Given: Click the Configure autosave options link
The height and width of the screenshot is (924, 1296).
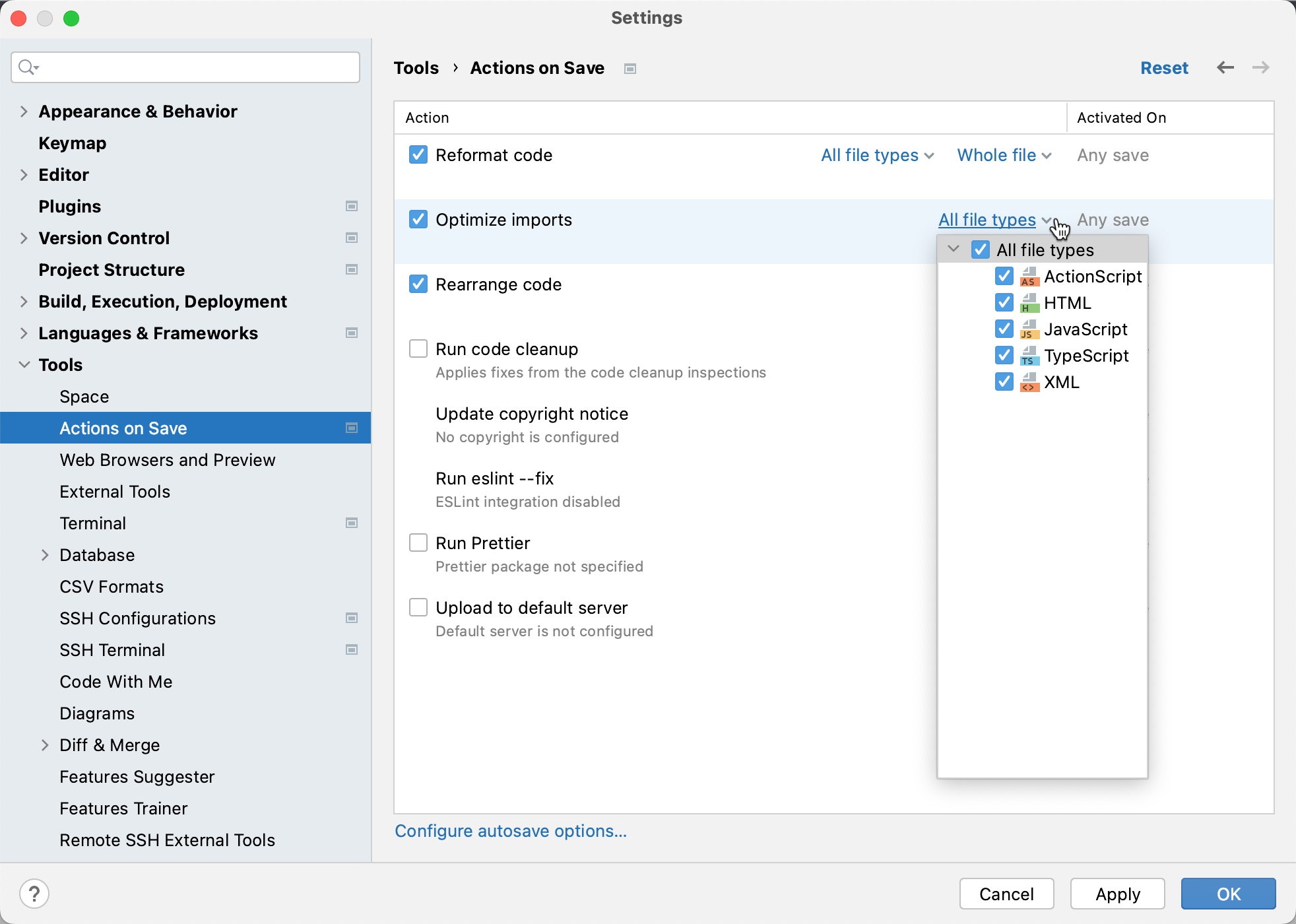Looking at the screenshot, I should point(510,831).
